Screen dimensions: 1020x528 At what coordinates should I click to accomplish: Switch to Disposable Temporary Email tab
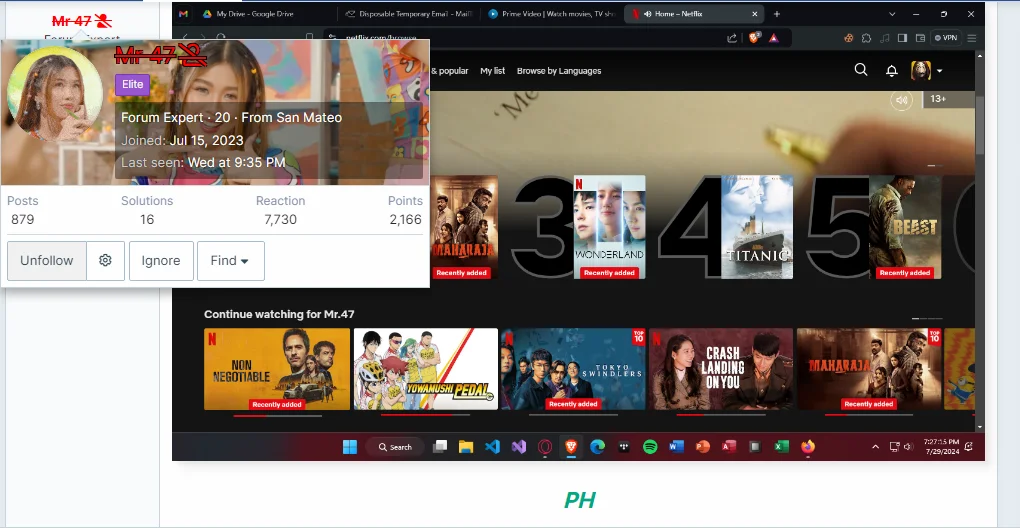409,14
